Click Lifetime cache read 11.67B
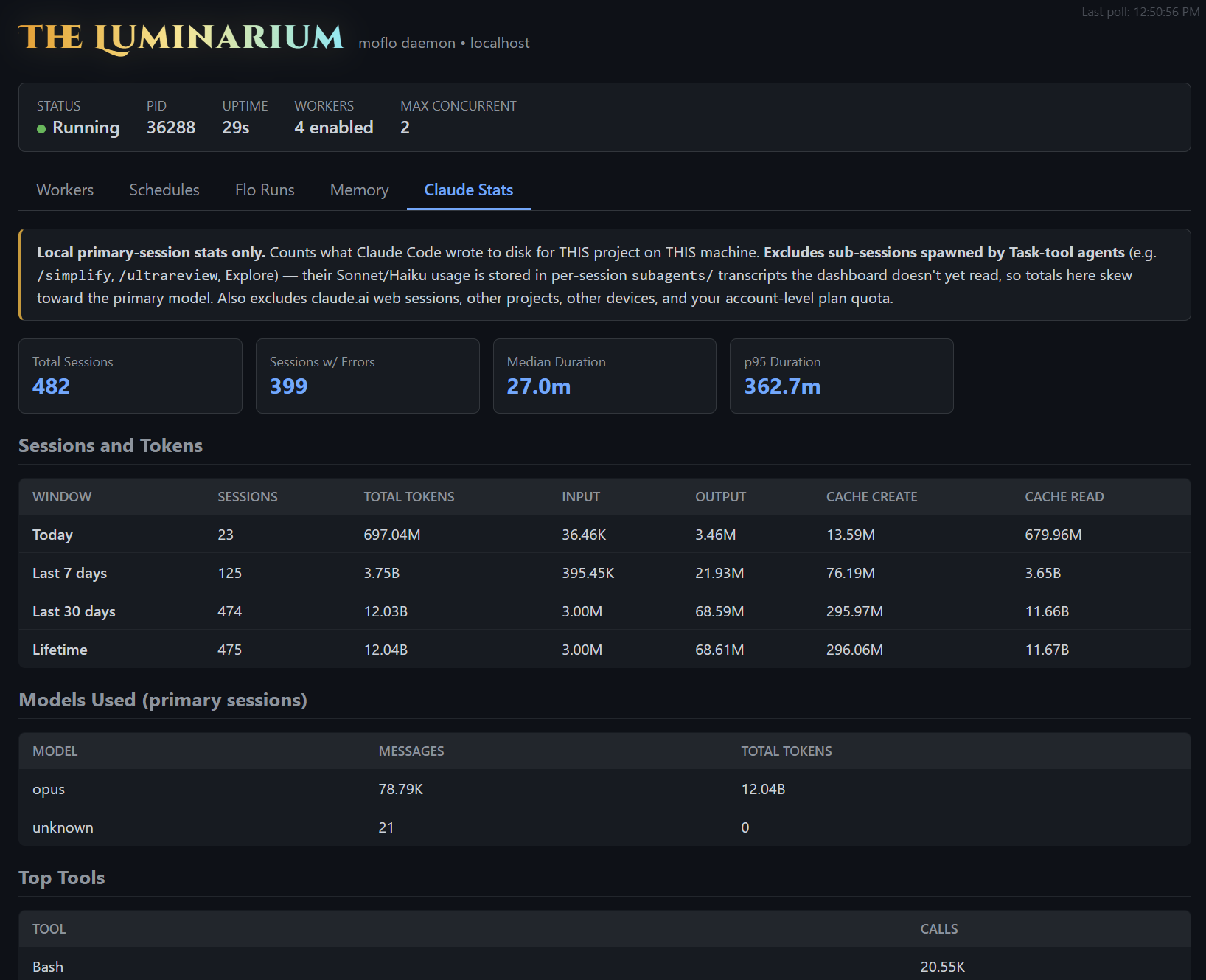The height and width of the screenshot is (980, 1206). pyautogui.click(x=1047, y=650)
